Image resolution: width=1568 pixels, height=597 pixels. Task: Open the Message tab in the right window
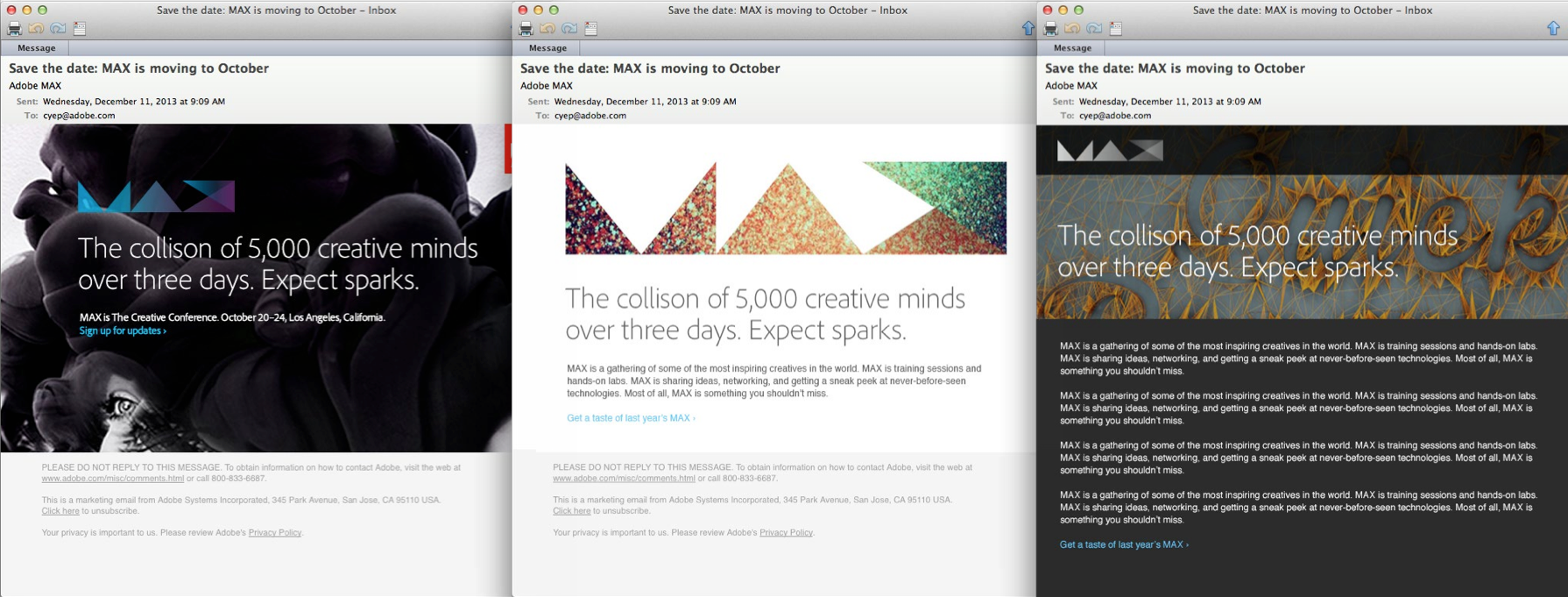pyautogui.click(x=1072, y=48)
